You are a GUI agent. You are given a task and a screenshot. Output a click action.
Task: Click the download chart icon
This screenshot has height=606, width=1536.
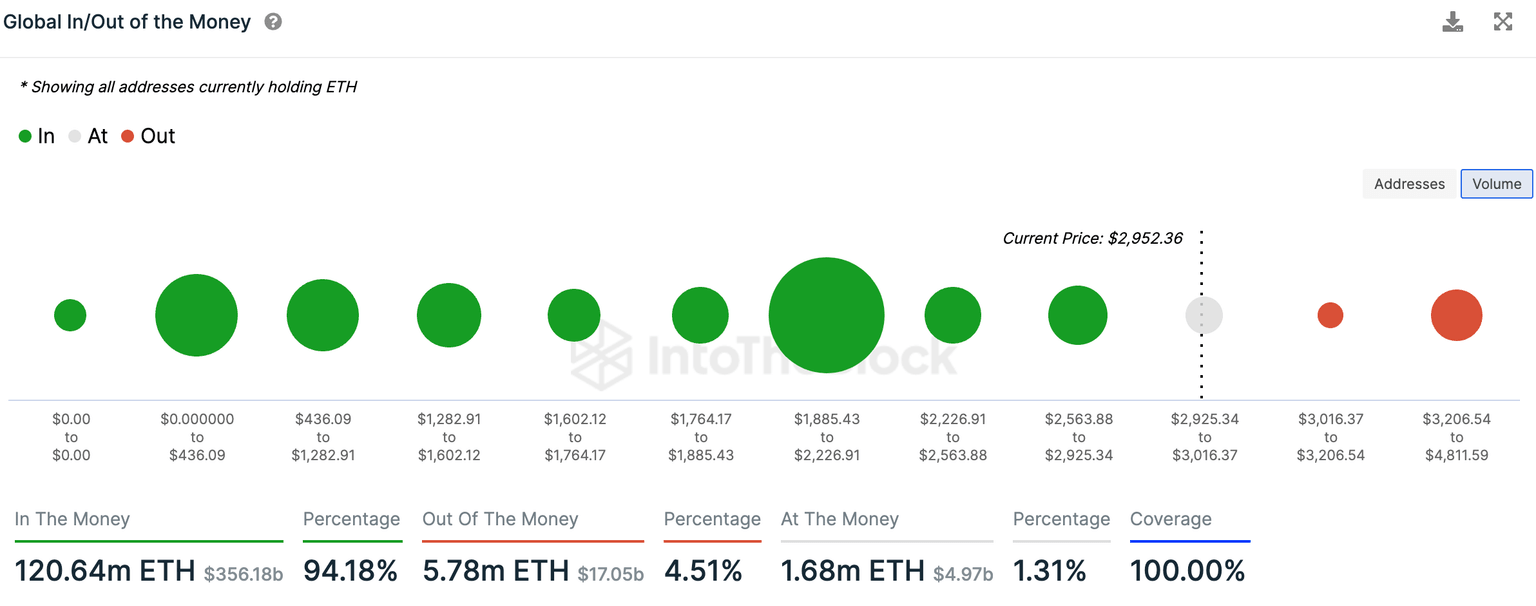tap(1453, 22)
